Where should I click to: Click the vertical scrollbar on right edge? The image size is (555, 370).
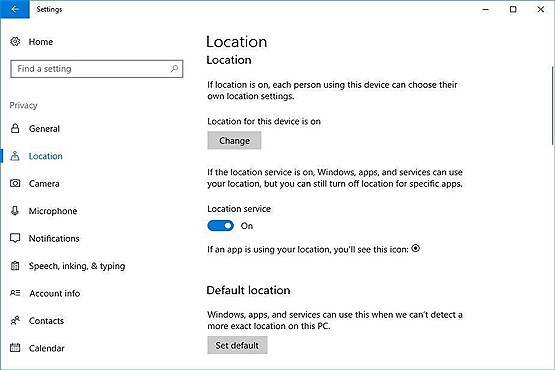[x=552, y=106]
